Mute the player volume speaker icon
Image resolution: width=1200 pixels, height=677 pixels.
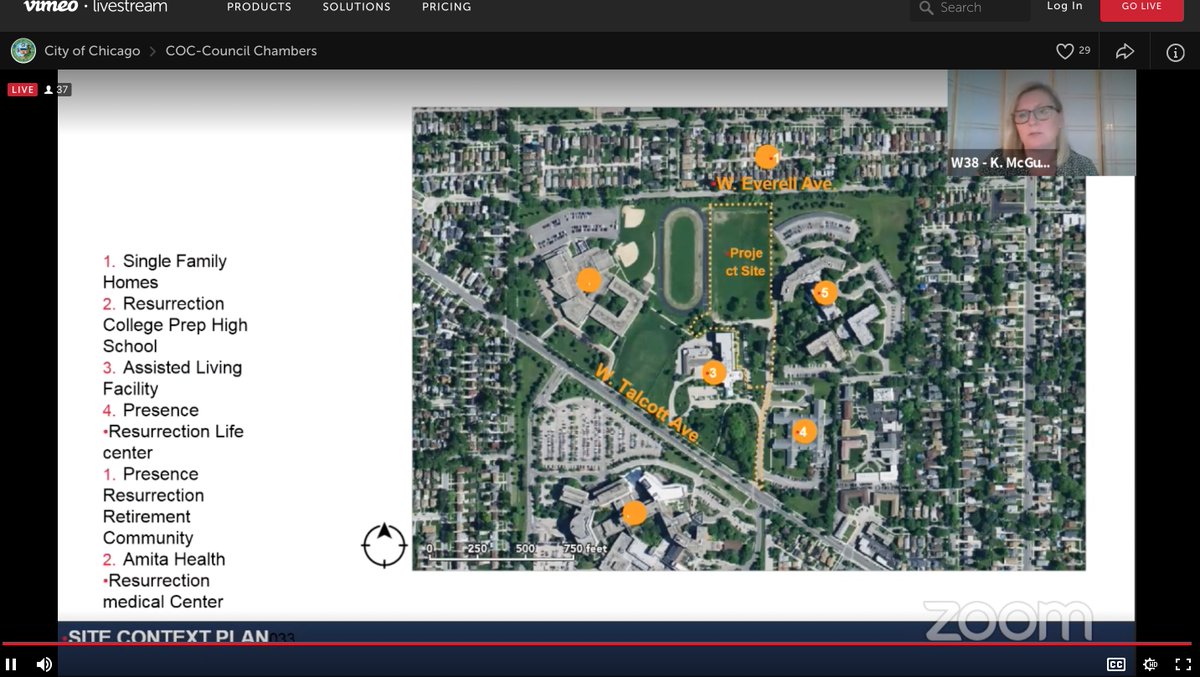pos(44,664)
